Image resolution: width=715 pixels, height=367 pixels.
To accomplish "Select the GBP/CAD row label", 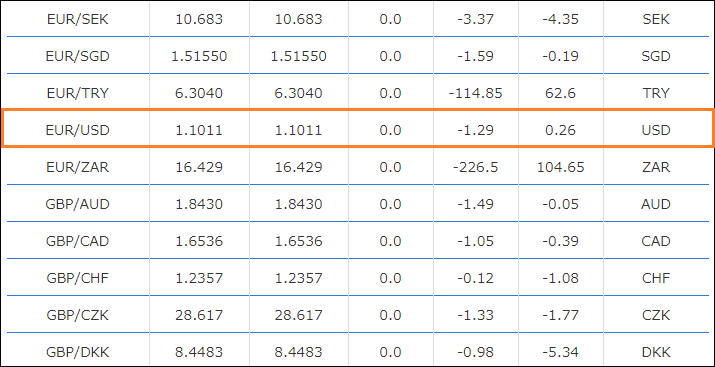I will click(x=78, y=241).
